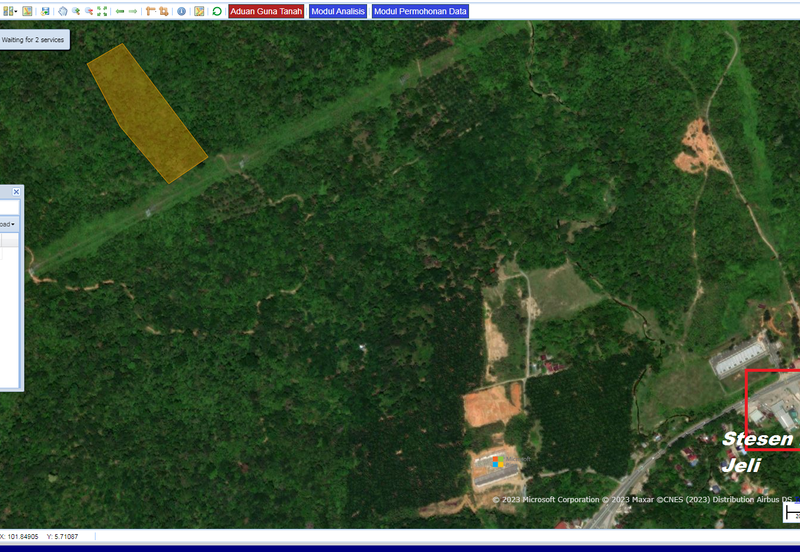Select the yellow highlighted polygon on map
The image size is (800, 552).
[147, 115]
